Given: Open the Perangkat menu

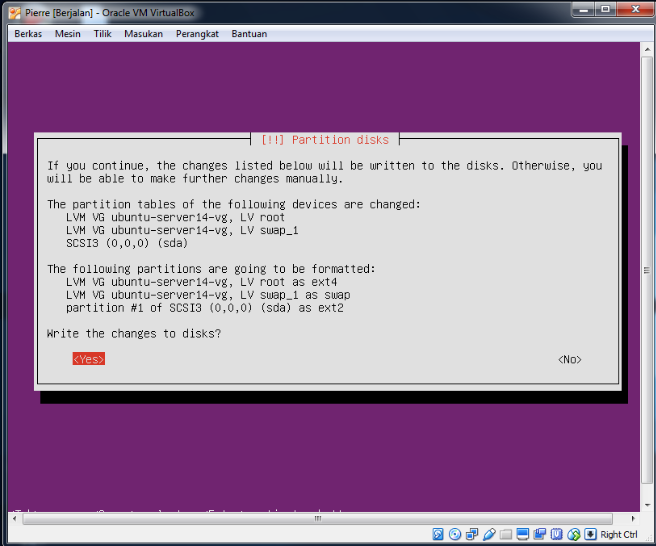Looking at the screenshot, I should (197, 34).
